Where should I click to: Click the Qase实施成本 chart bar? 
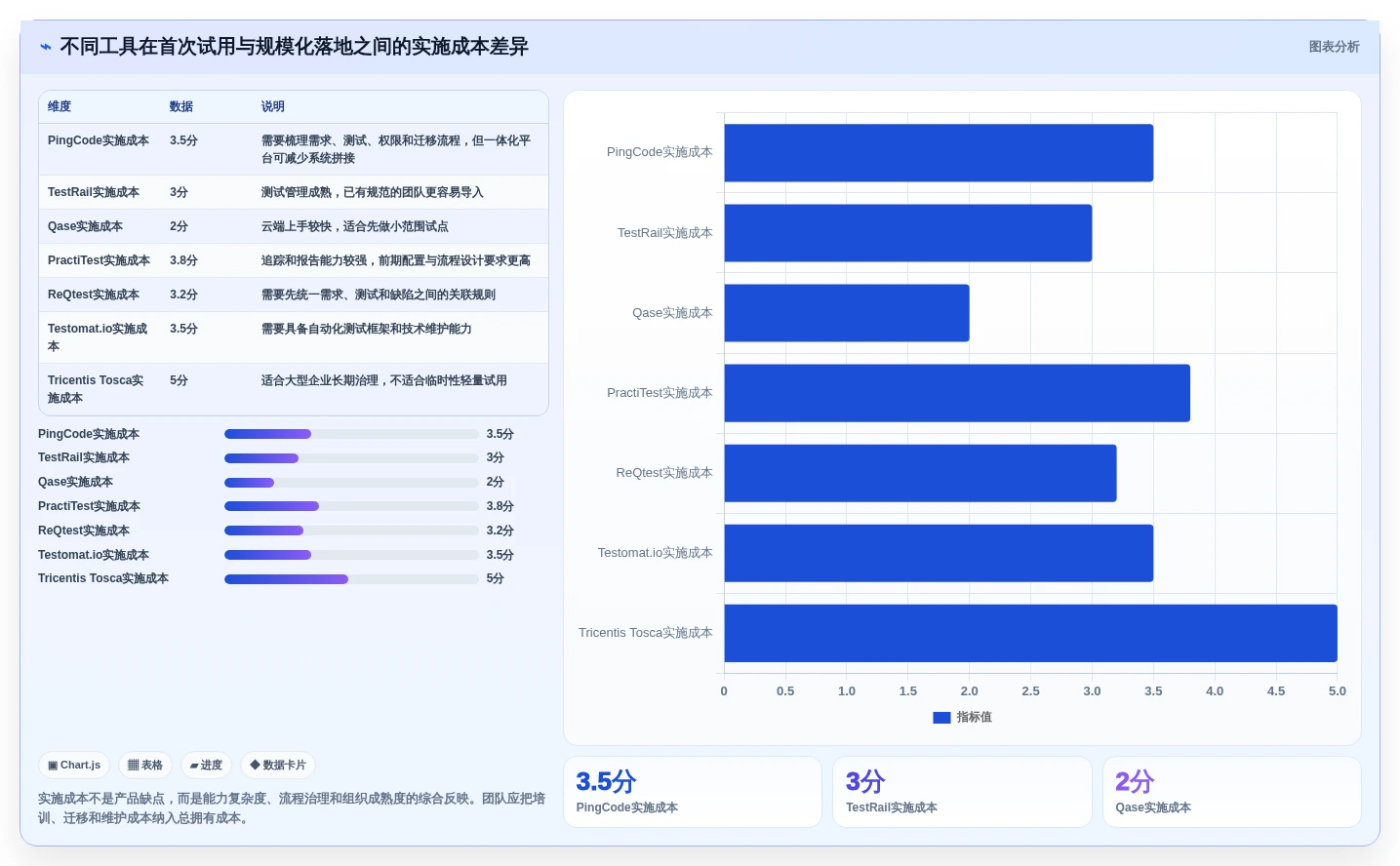point(847,313)
